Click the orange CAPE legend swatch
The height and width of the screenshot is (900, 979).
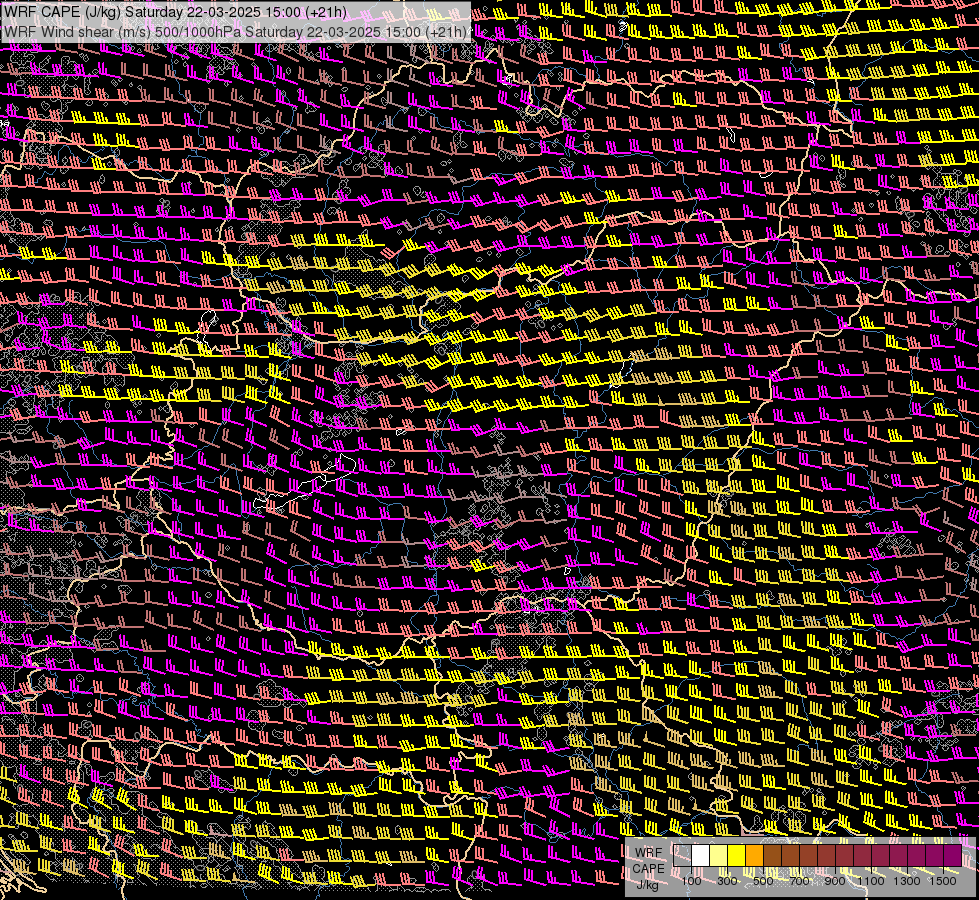(x=754, y=855)
